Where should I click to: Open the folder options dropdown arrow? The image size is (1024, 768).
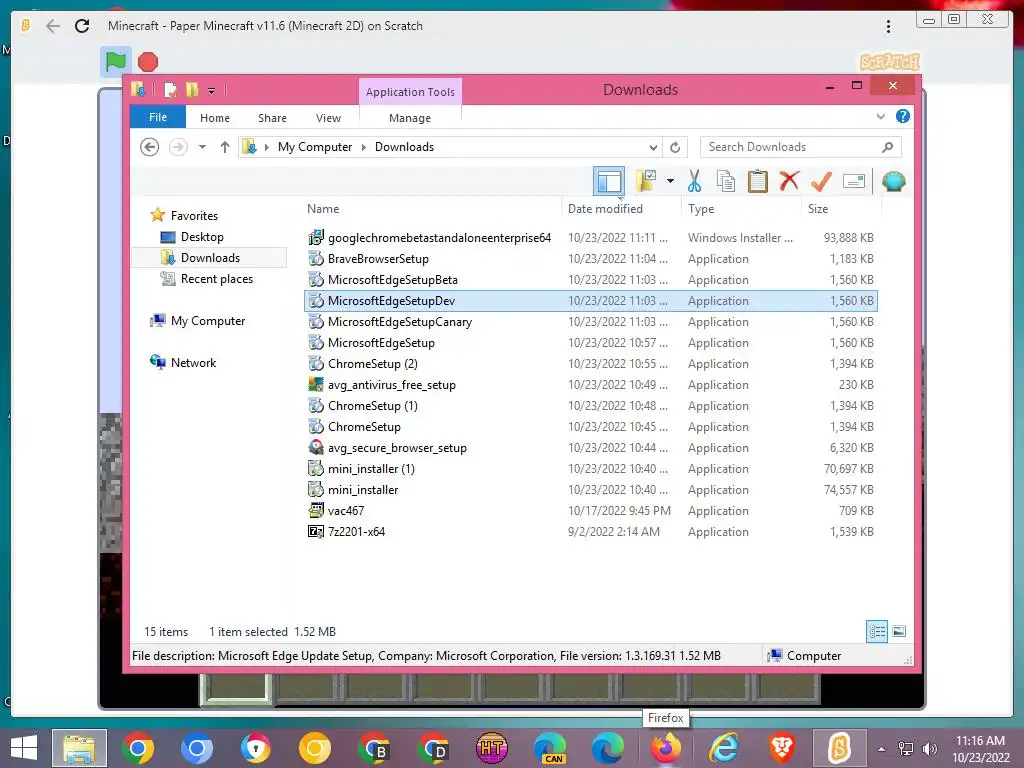pos(670,181)
